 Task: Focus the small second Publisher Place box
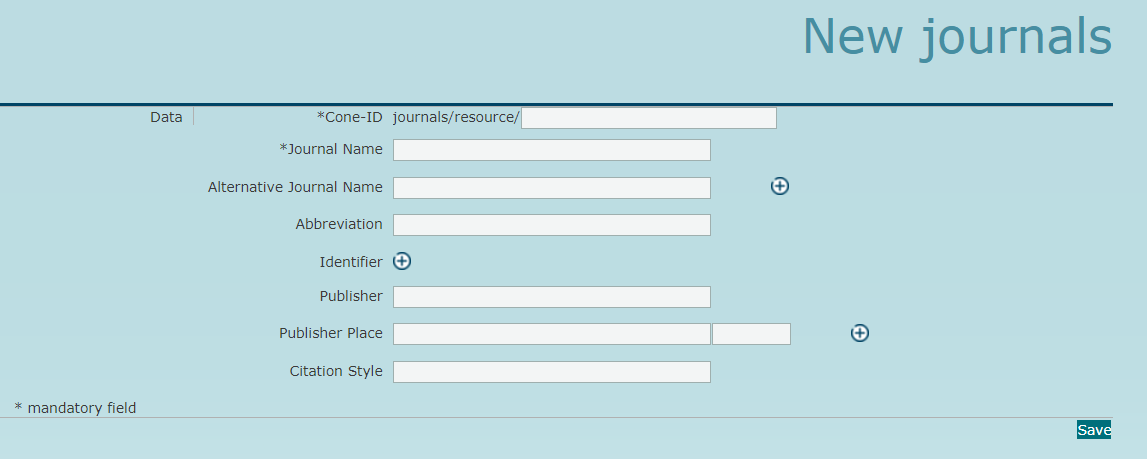(751, 334)
